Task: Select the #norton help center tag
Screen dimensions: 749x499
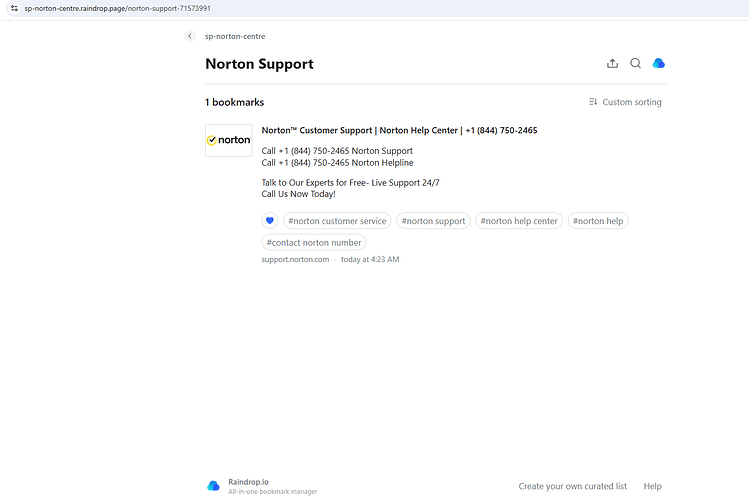Action: [519, 221]
